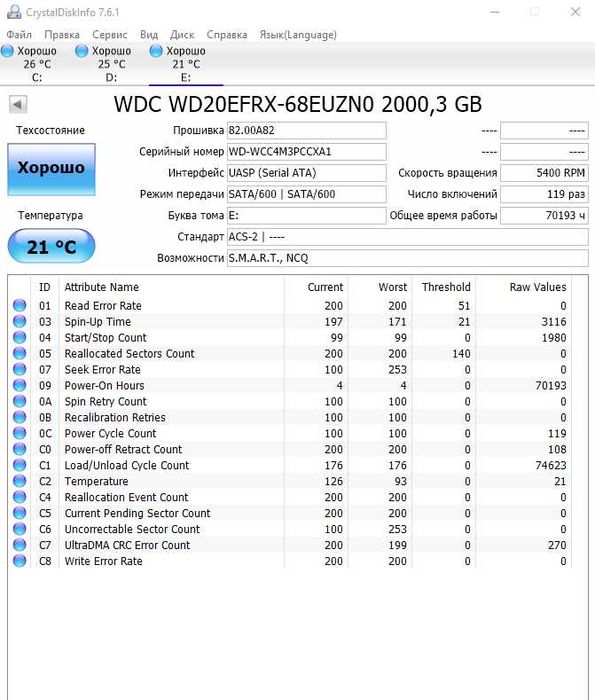Click the status icon of Reallocated Sectors Count

[20, 353]
